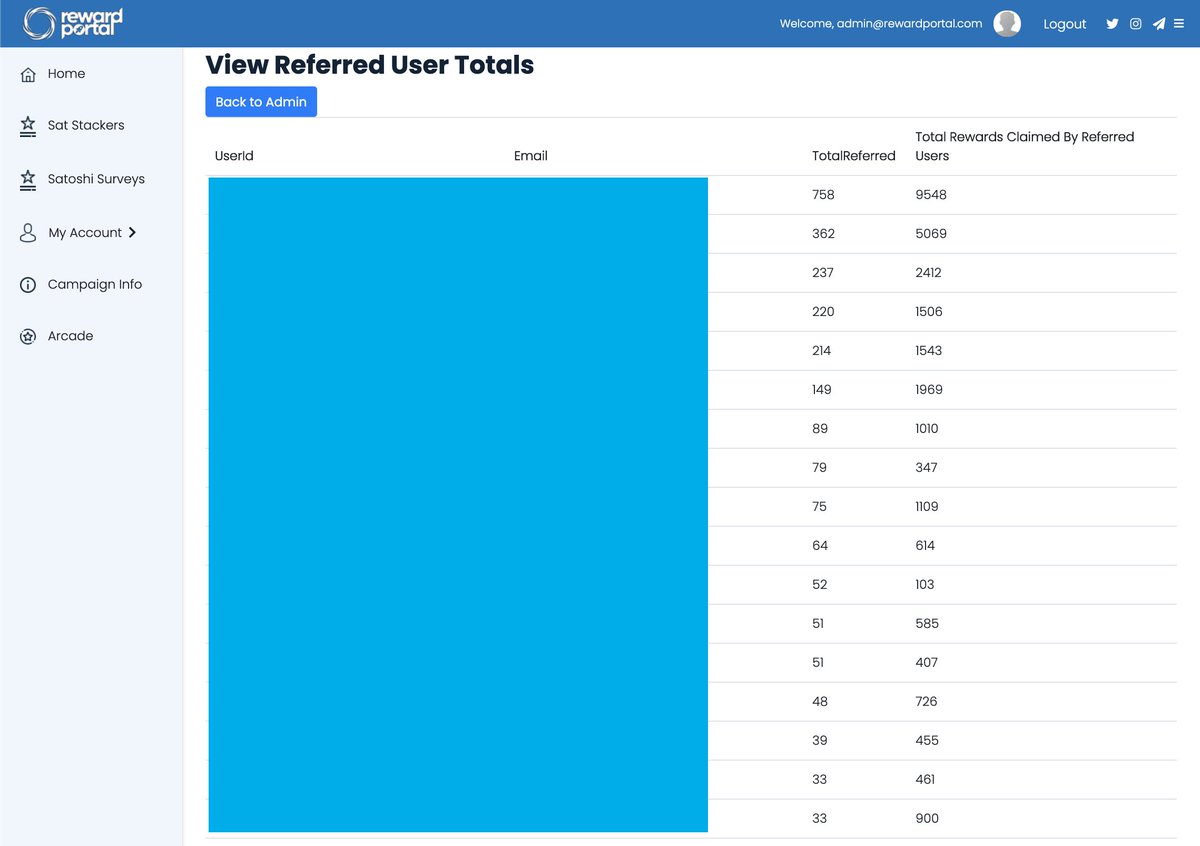Select the 5069 rewards cell
Image resolution: width=1200 pixels, height=846 pixels.
click(931, 234)
